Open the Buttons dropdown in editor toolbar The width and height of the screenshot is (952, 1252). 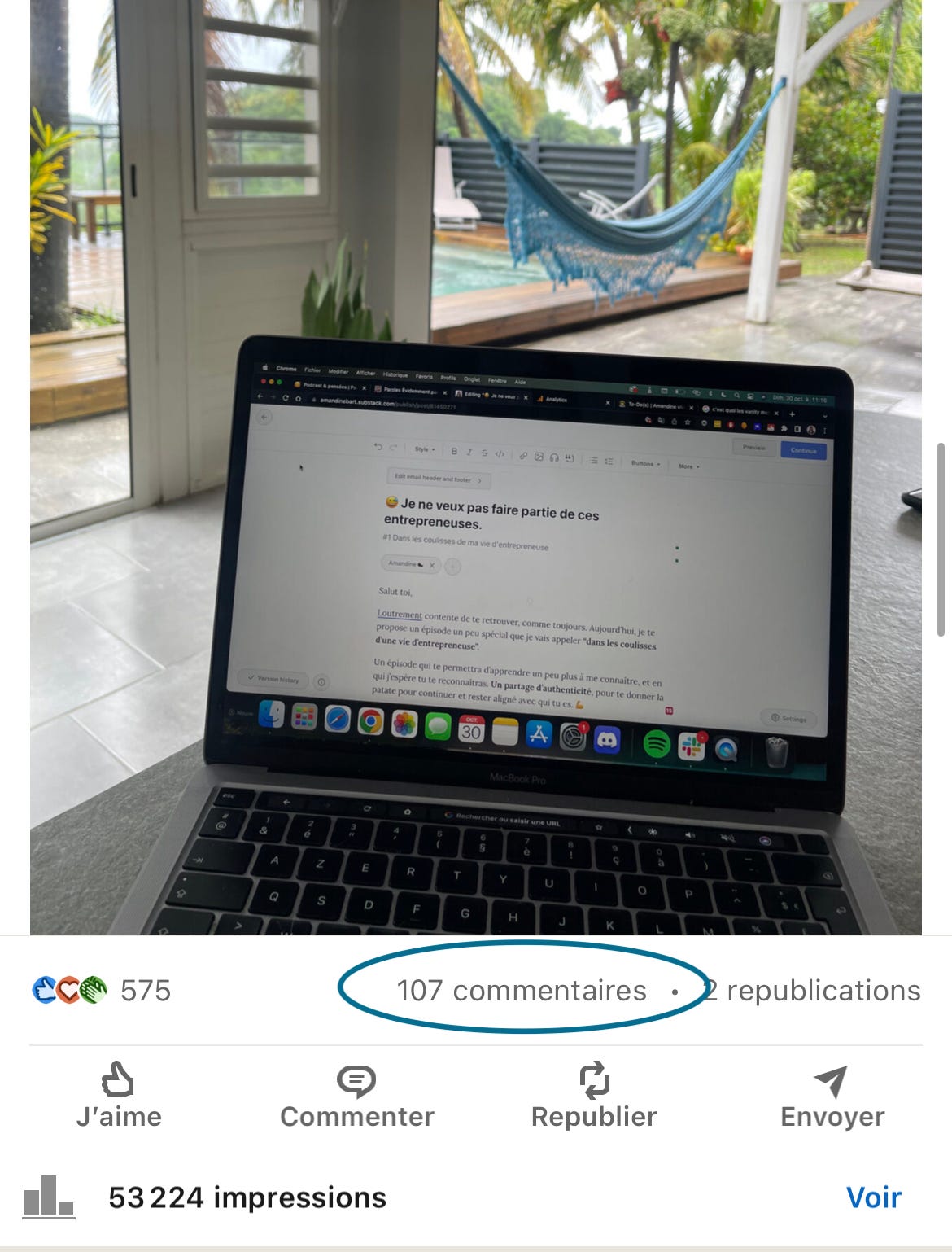click(x=645, y=463)
